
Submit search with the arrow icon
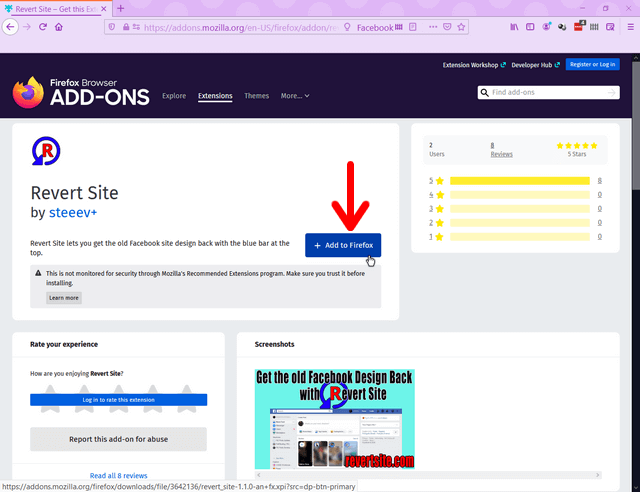coord(611,93)
